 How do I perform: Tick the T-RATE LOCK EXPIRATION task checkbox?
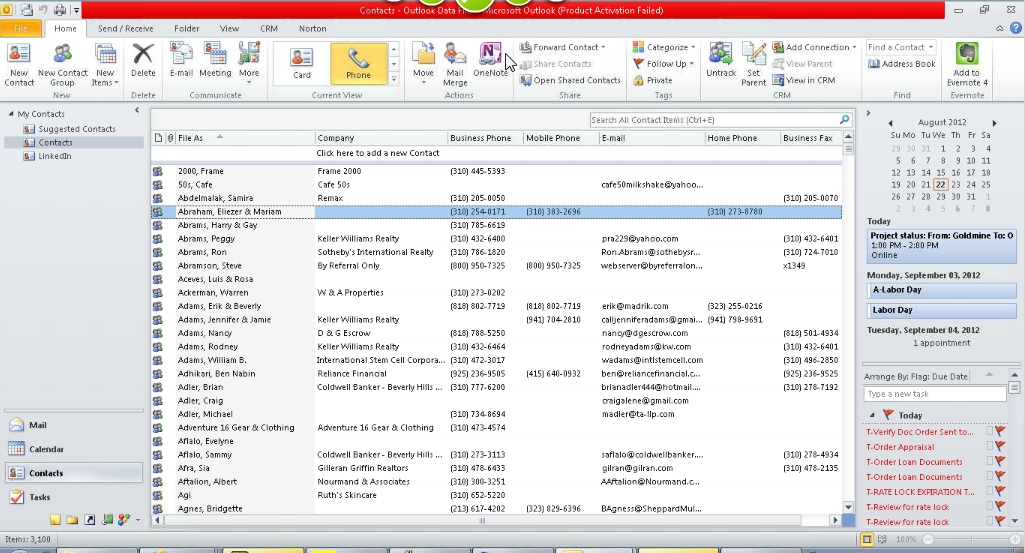point(990,492)
